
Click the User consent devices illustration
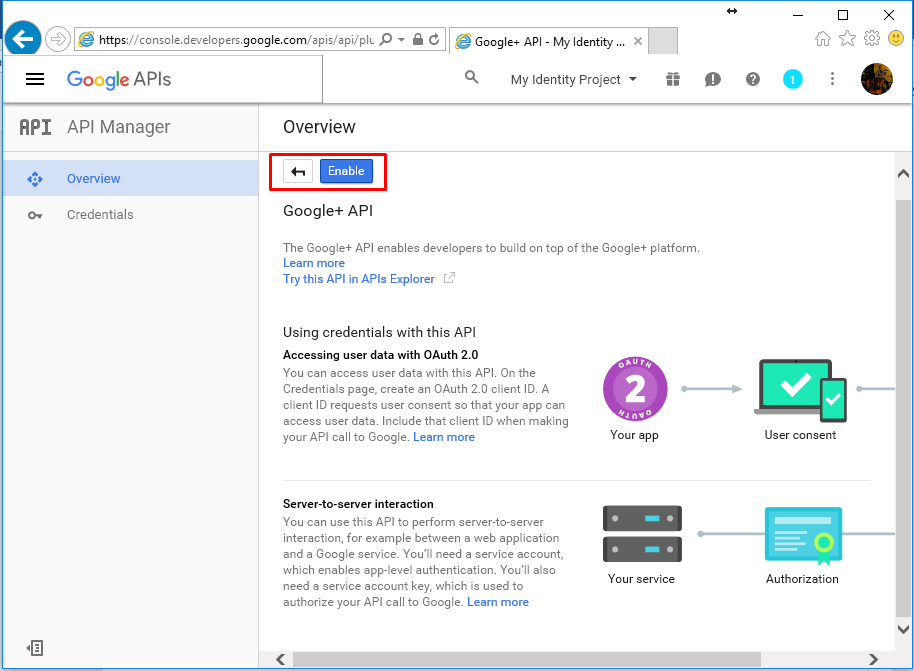tap(800, 391)
